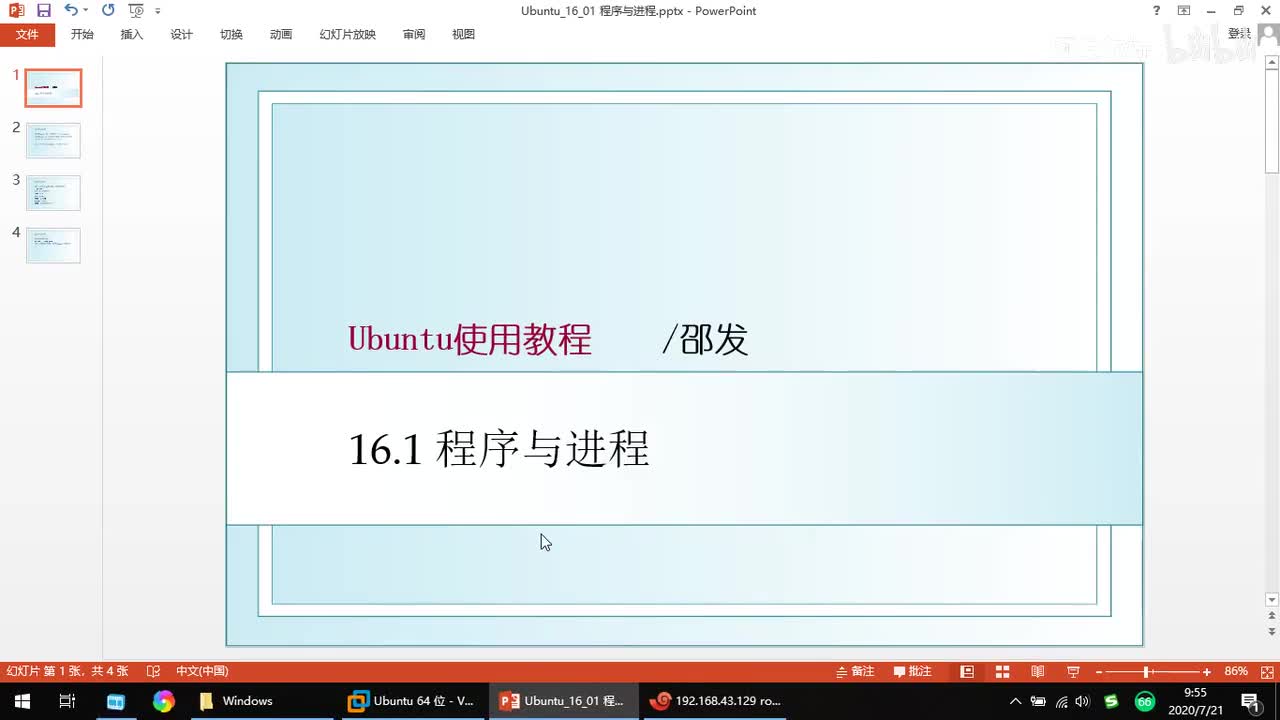The width and height of the screenshot is (1280, 720).
Task: Click the zoom in plus button
Action: (x=1207, y=671)
